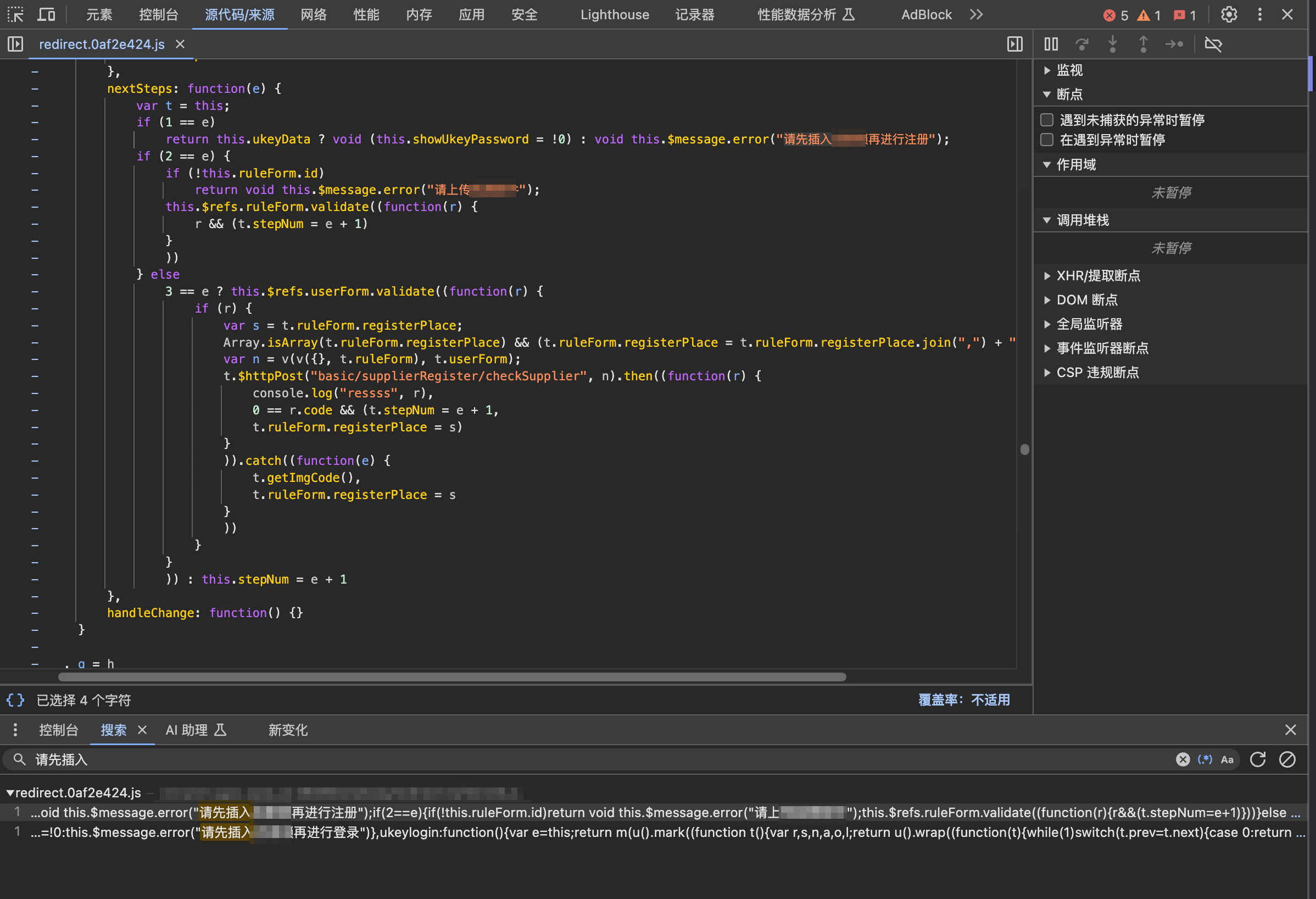
Task: Open the 安全 panel tab
Action: 525,15
